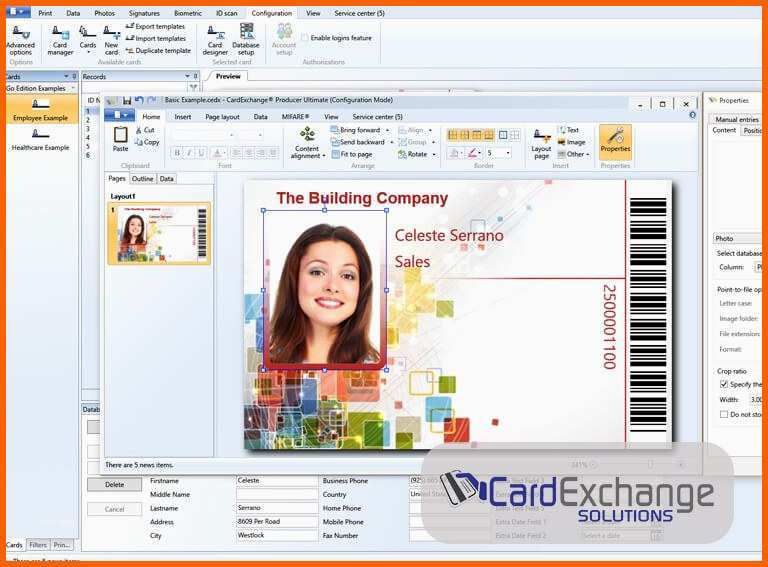Click Delete button
This screenshot has height=567, width=768.
(114, 485)
